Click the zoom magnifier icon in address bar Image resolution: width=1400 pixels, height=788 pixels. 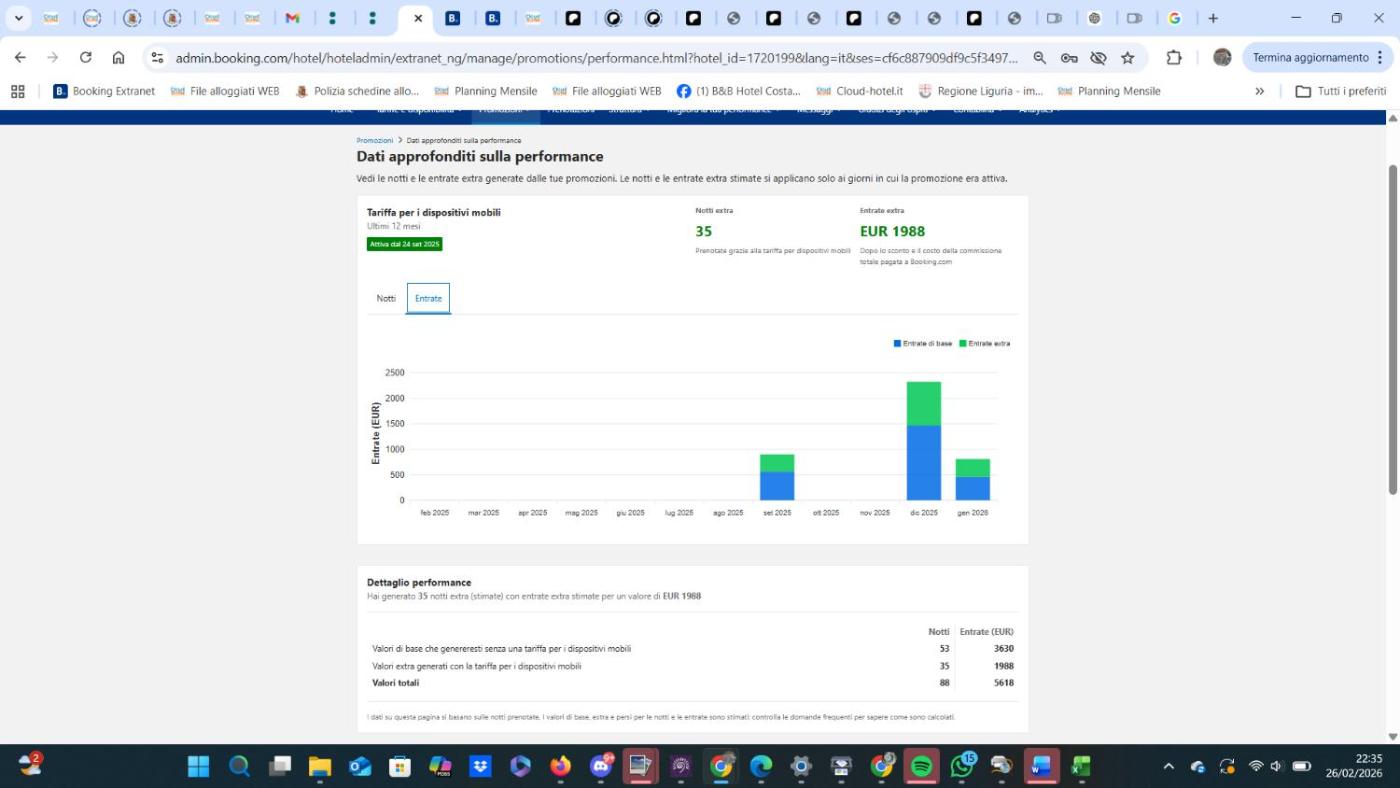[1040, 58]
